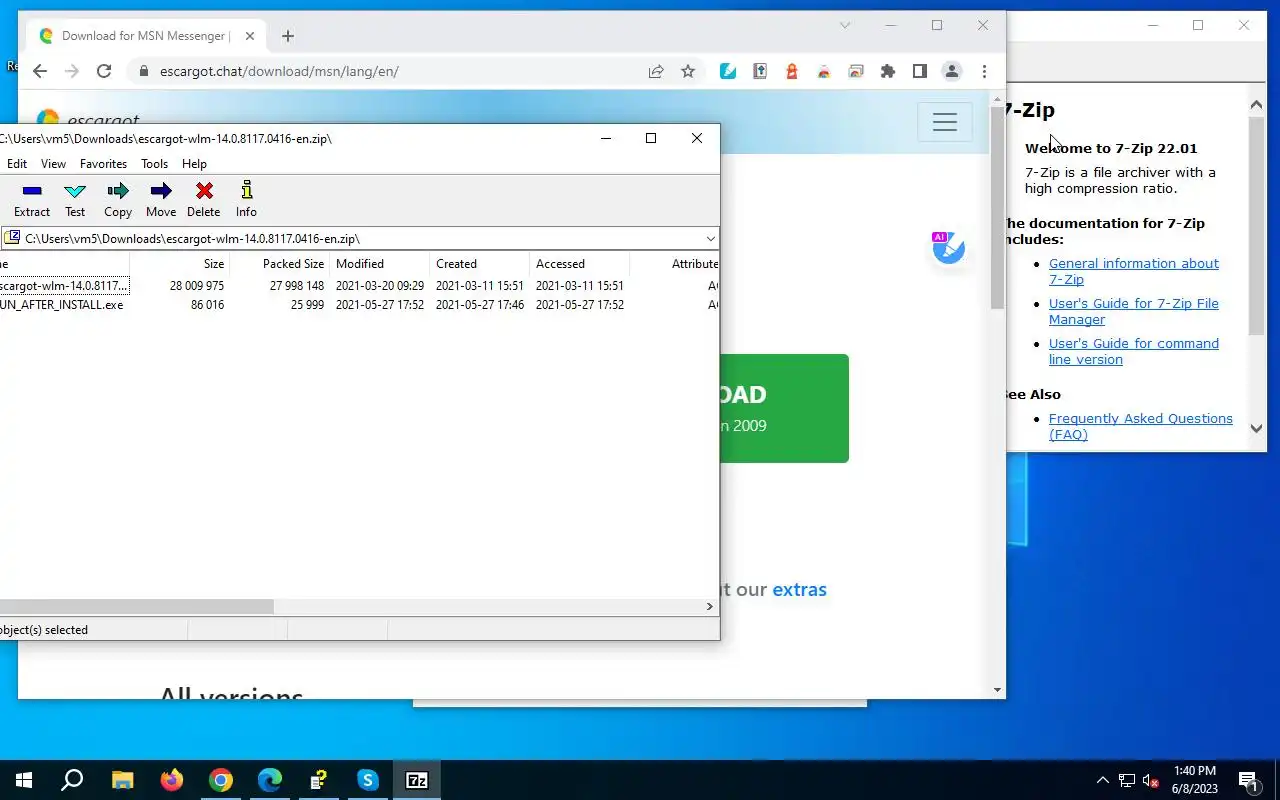Open the Chrome tab search chevron
The width and height of the screenshot is (1280, 800).
pos(845,25)
